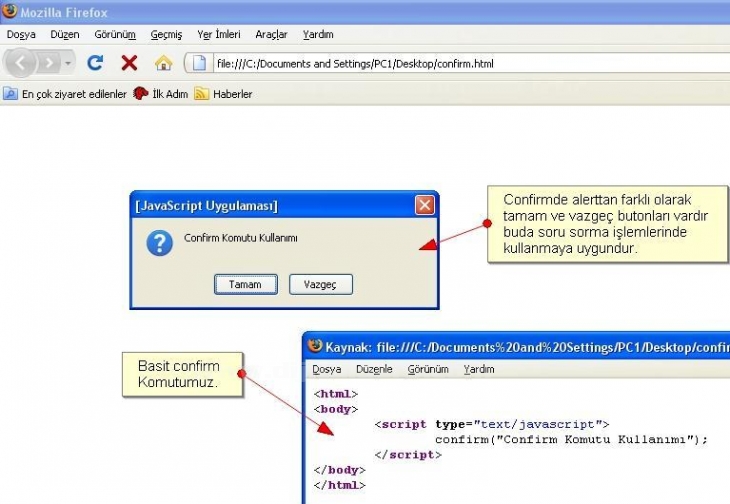Screen dimensions: 730x504
Task: Open Düzenle menu in source viewer
Action: point(374,369)
